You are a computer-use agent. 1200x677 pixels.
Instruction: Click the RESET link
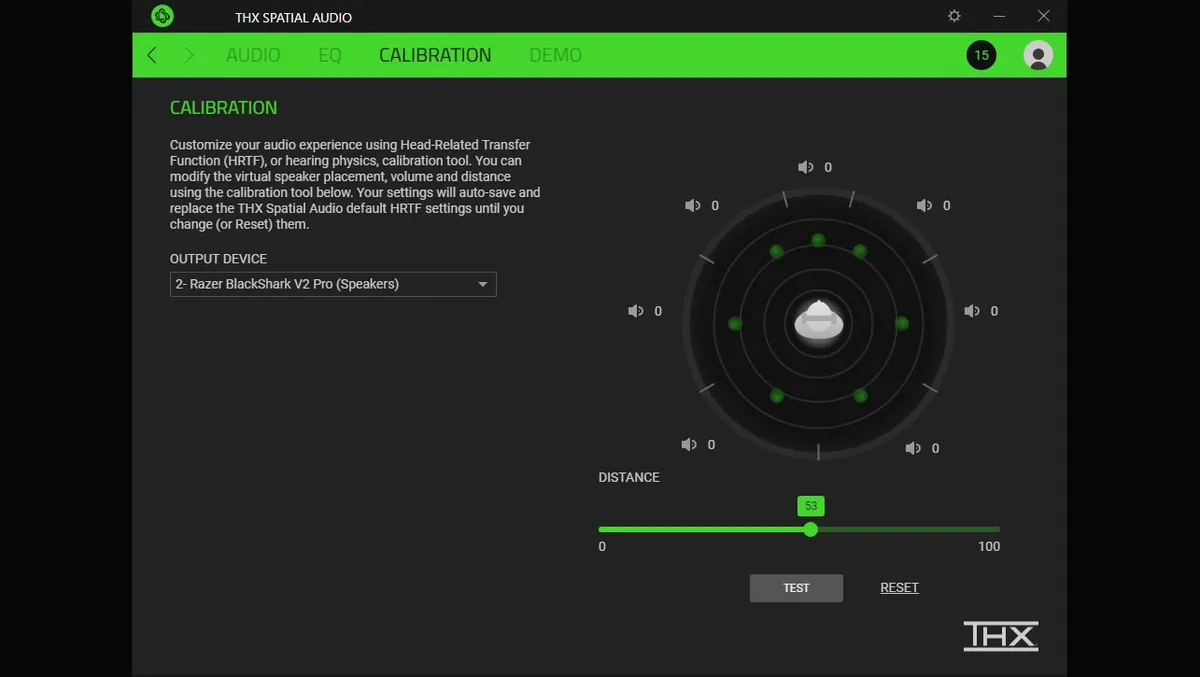click(899, 588)
